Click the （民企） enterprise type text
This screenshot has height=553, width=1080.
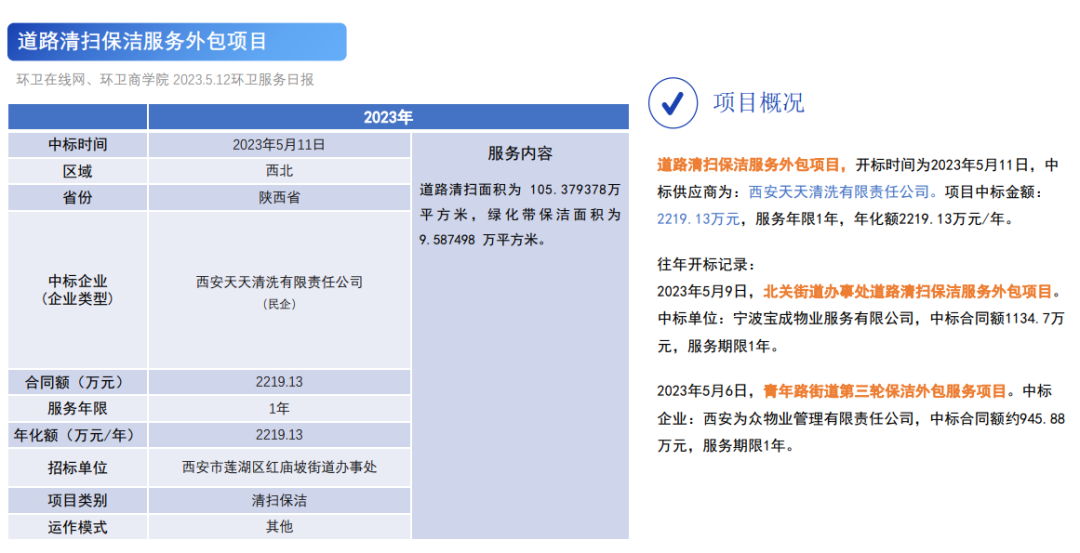coord(279,304)
